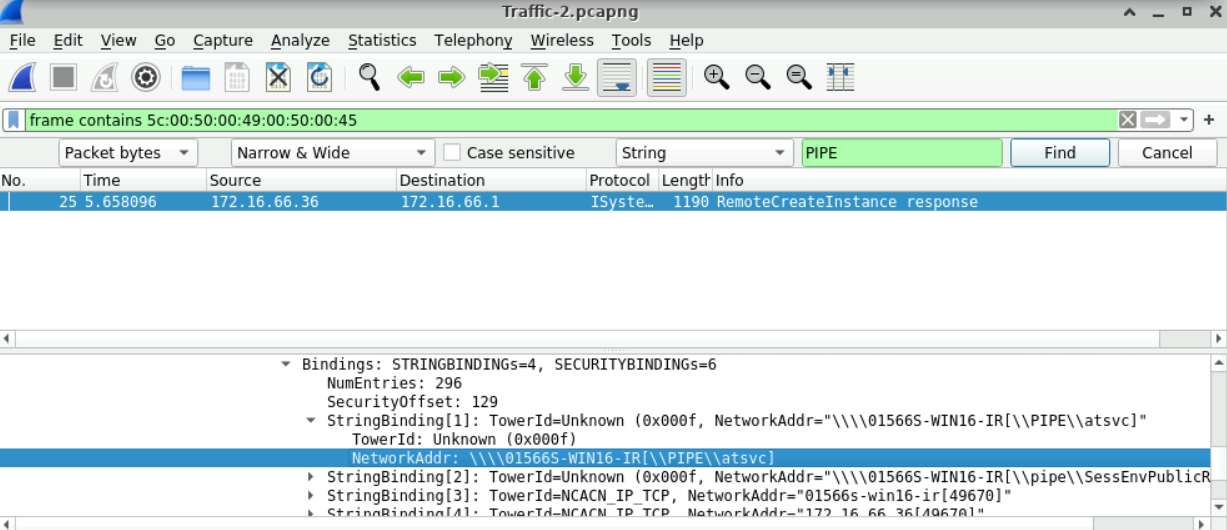
Task: Click the Find a packet magnifier icon
Action: (x=369, y=77)
